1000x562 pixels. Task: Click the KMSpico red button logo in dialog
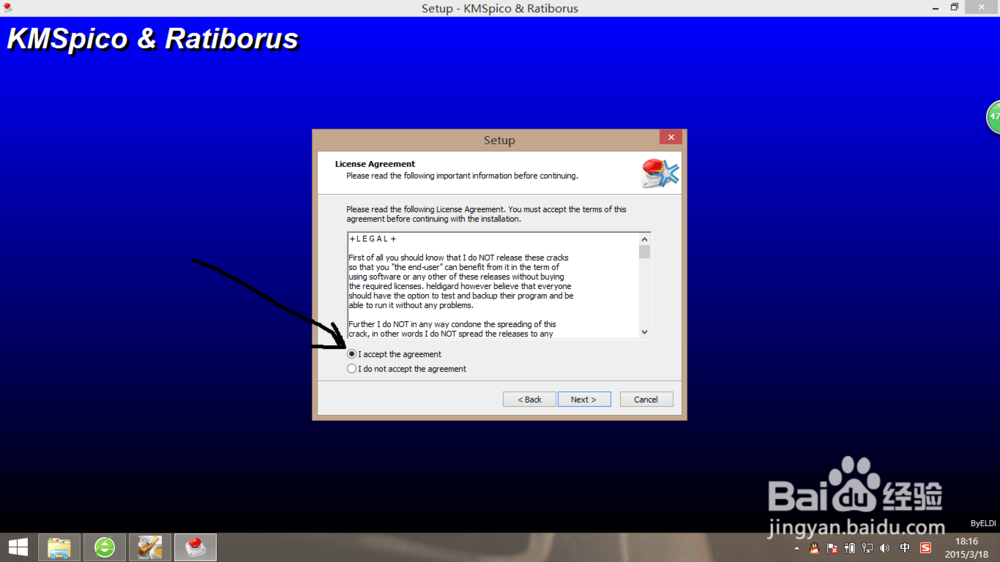659,173
